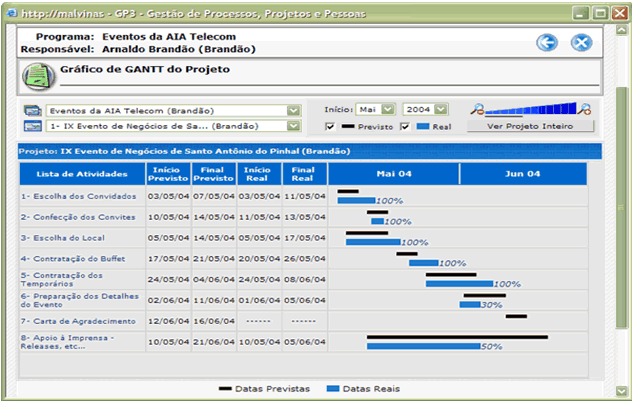Toggle the Previsto checkbox
The image size is (632, 401).
coord(331,127)
